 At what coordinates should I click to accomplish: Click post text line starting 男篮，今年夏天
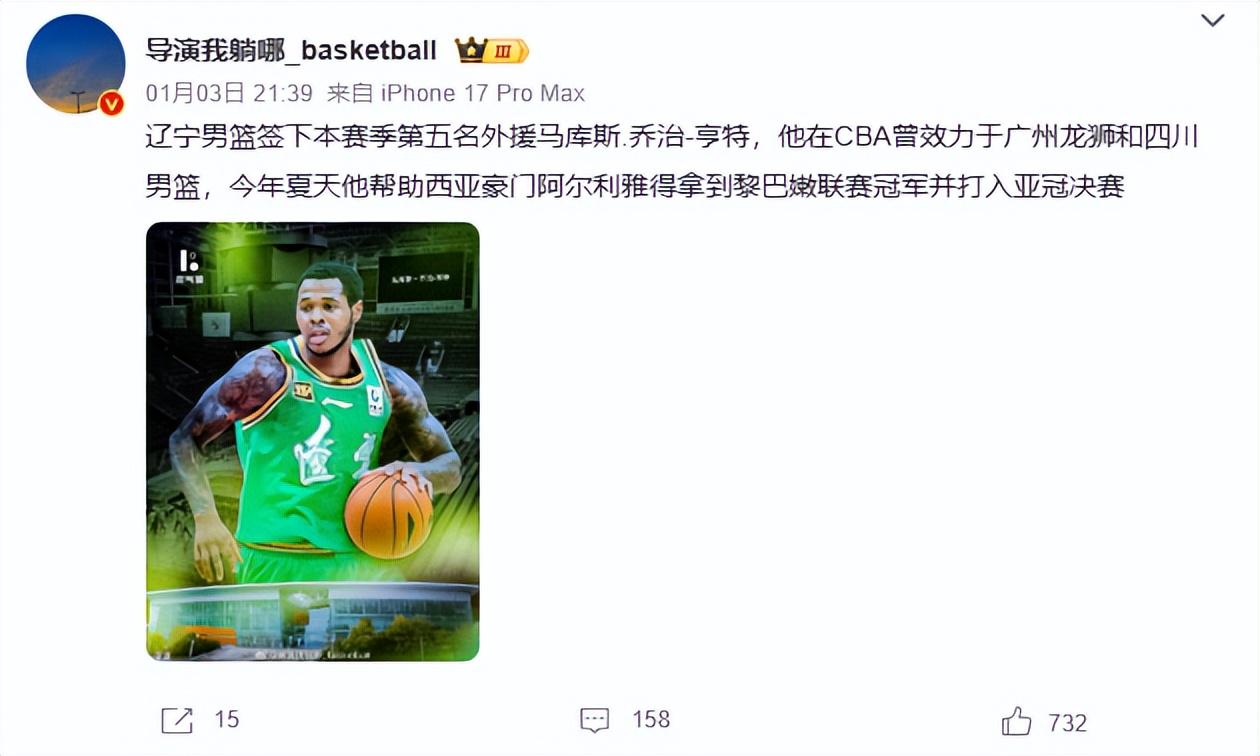[x=635, y=185]
